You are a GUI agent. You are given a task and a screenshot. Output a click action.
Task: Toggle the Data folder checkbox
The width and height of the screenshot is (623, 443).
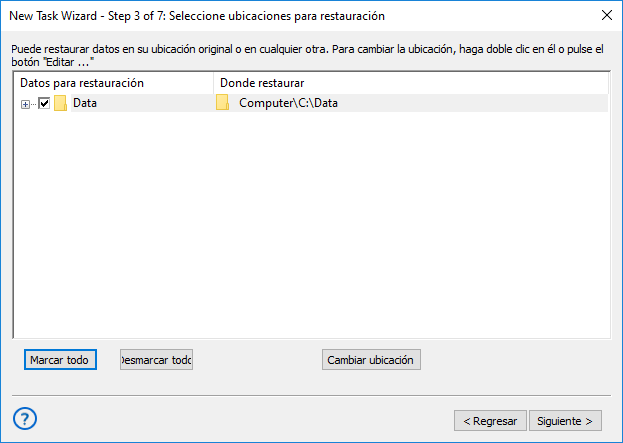44,103
